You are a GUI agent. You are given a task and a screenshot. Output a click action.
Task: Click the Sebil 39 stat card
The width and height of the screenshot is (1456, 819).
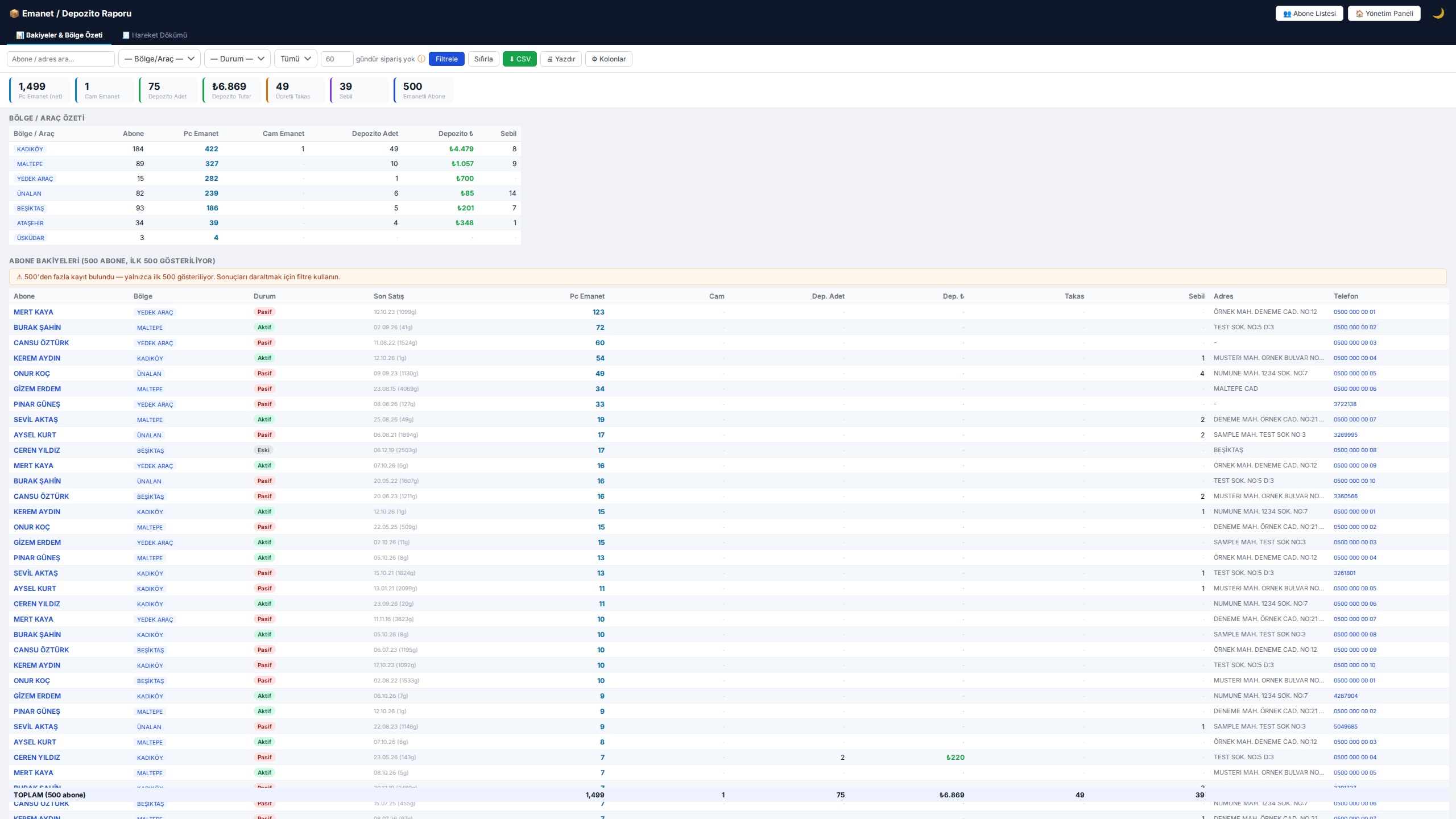click(358, 90)
